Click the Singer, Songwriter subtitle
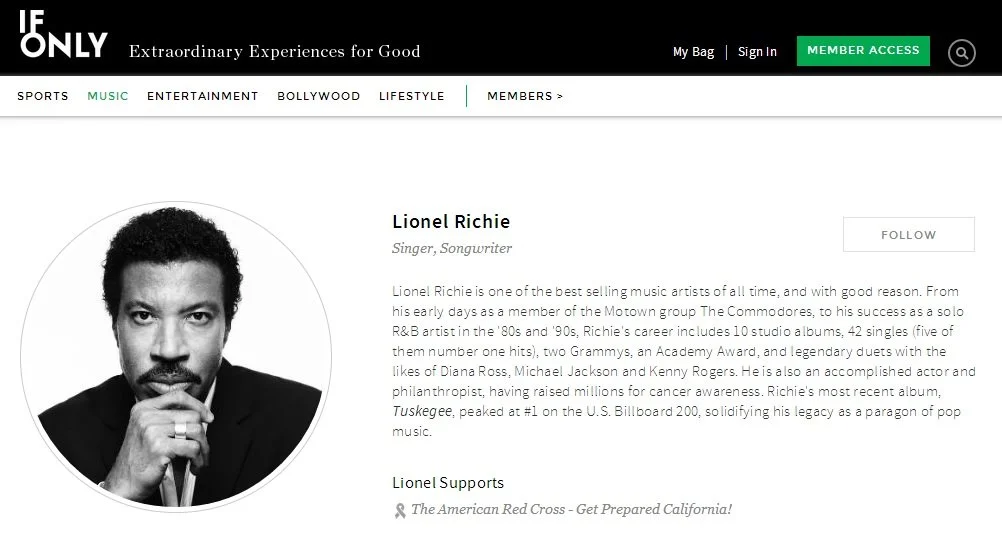Screen dimensions: 1002x549 452,248
